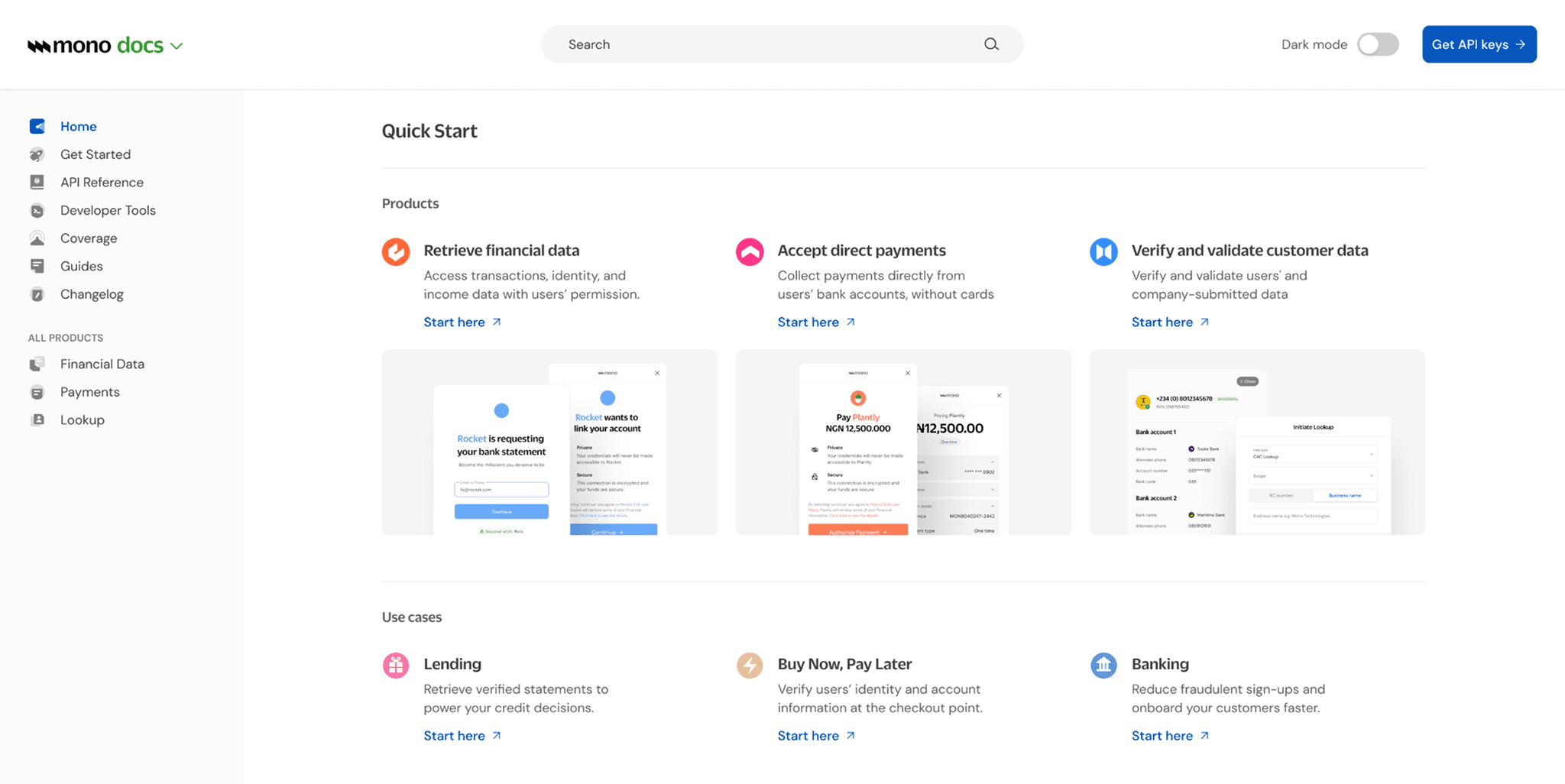Screen dimensions: 1565x784
Task: Select the Home icon in the sidebar
Action: click(37, 126)
